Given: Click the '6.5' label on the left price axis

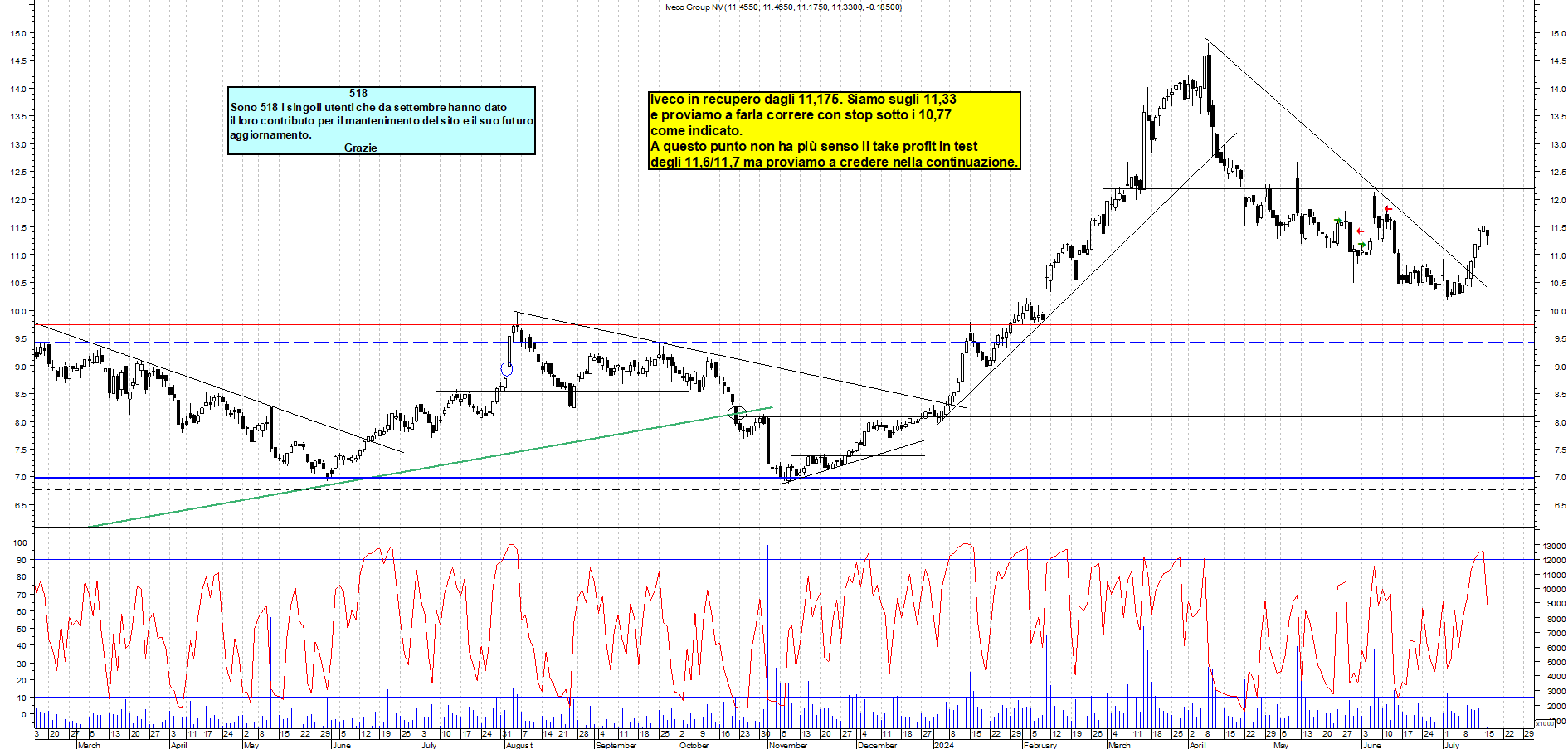Looking at the screenshot, I should click(x=20, y=505).
